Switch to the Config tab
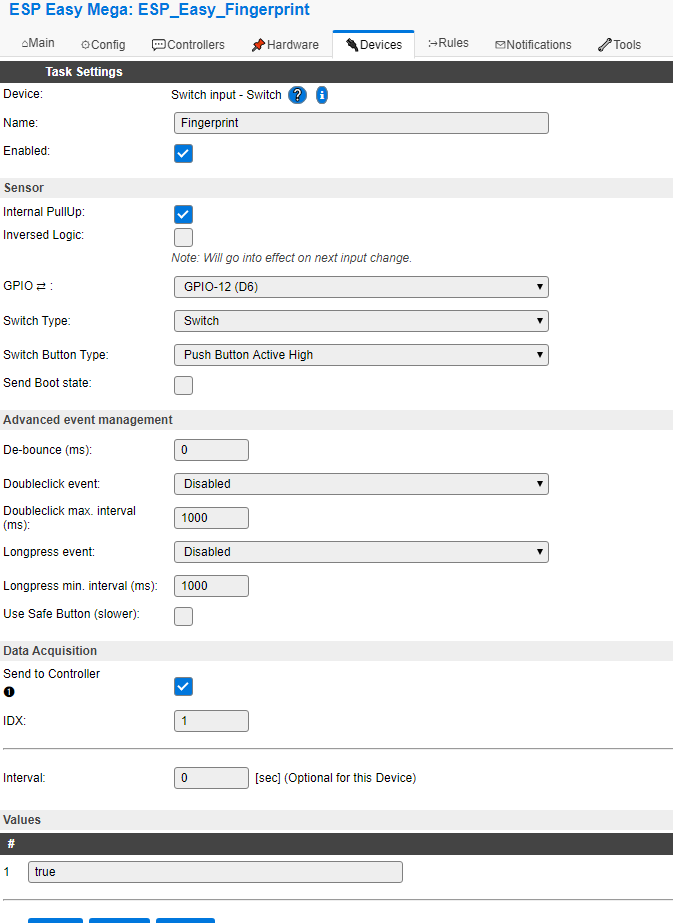 click(x=103, y=45)
